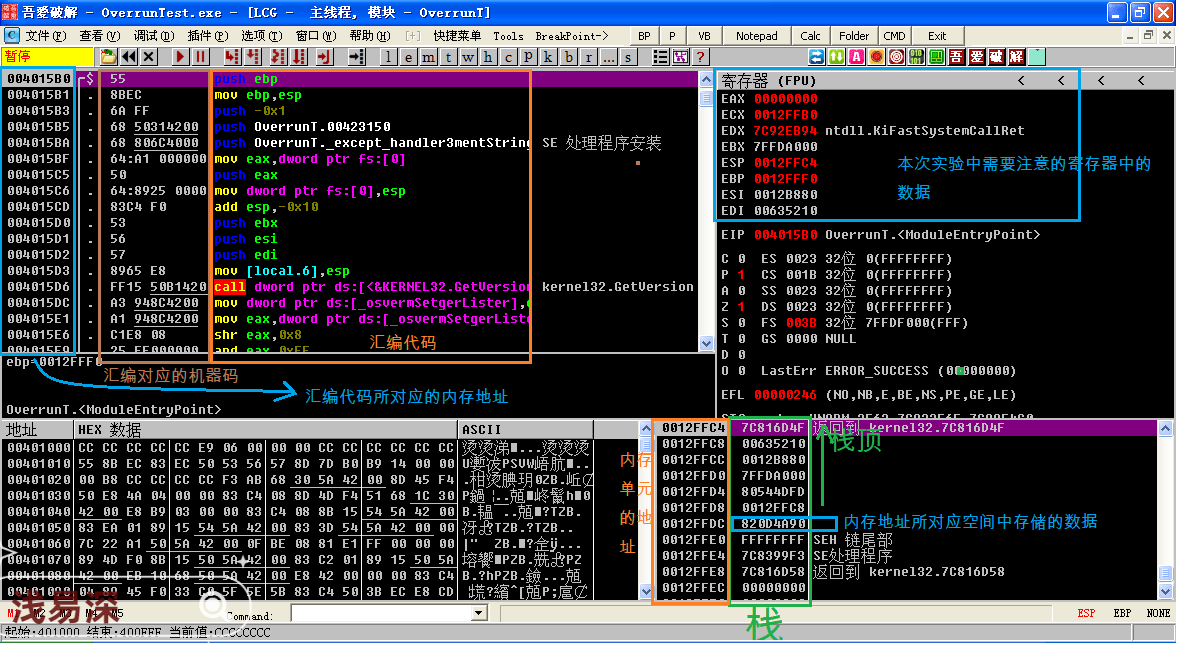Show the log window via the 'l' button

click(x=388, y=56)
